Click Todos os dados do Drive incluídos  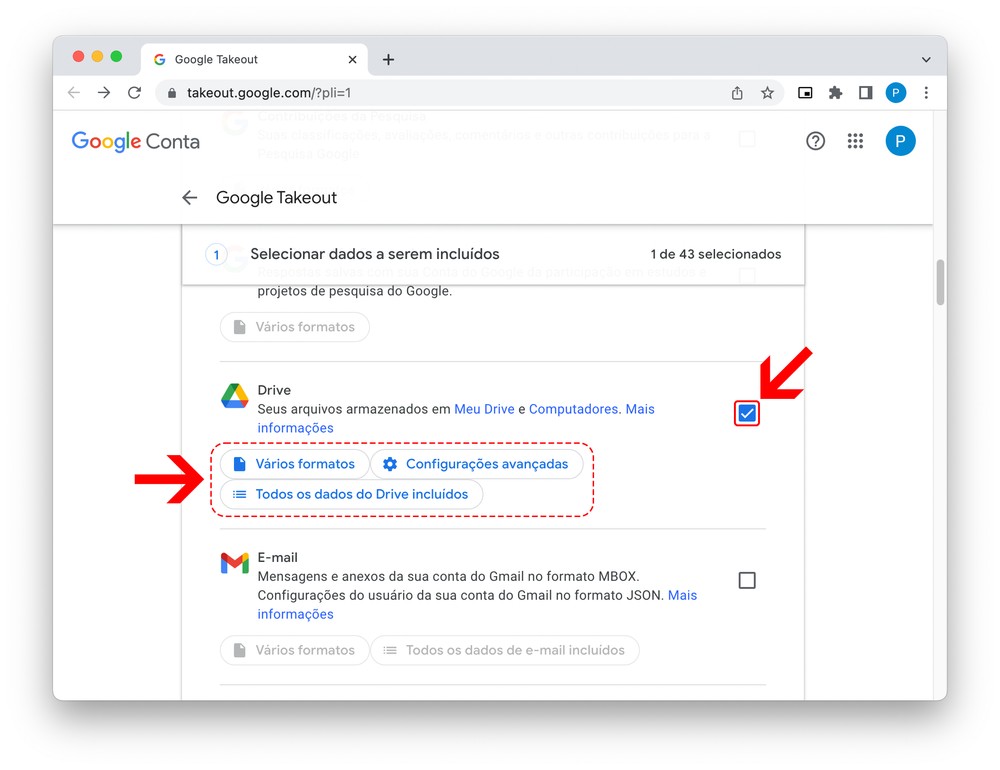point(351,494)
